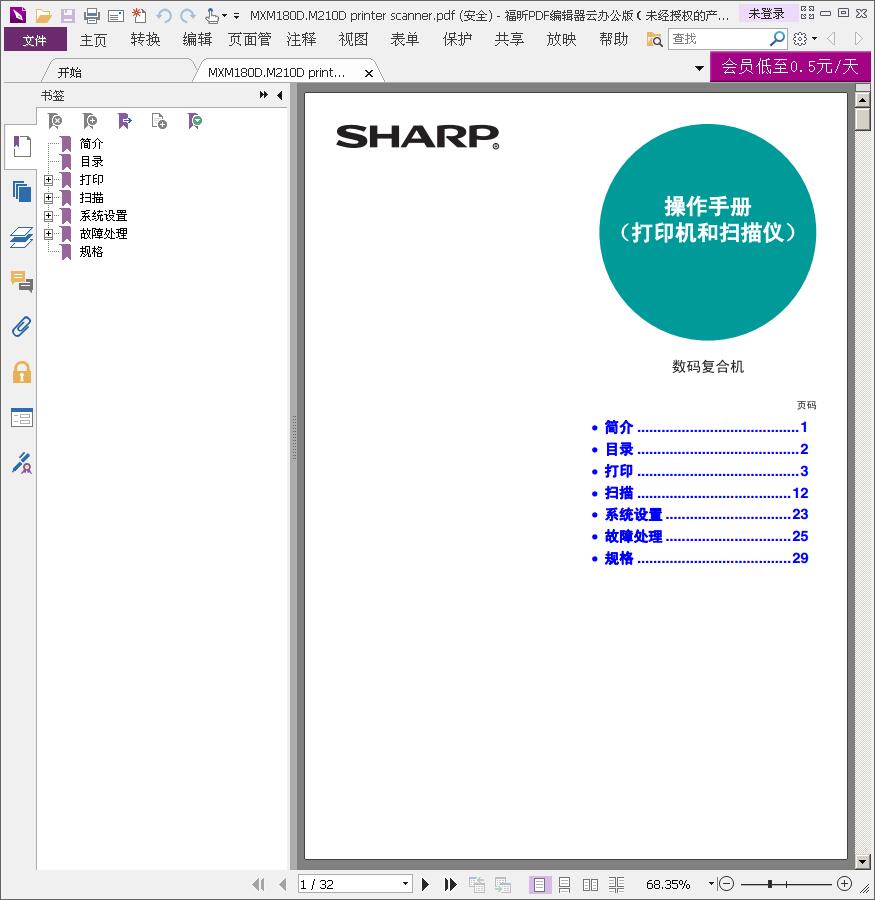Switch to the 开始 document tab
Screen dimensions: 875x900
coord(69,73)
